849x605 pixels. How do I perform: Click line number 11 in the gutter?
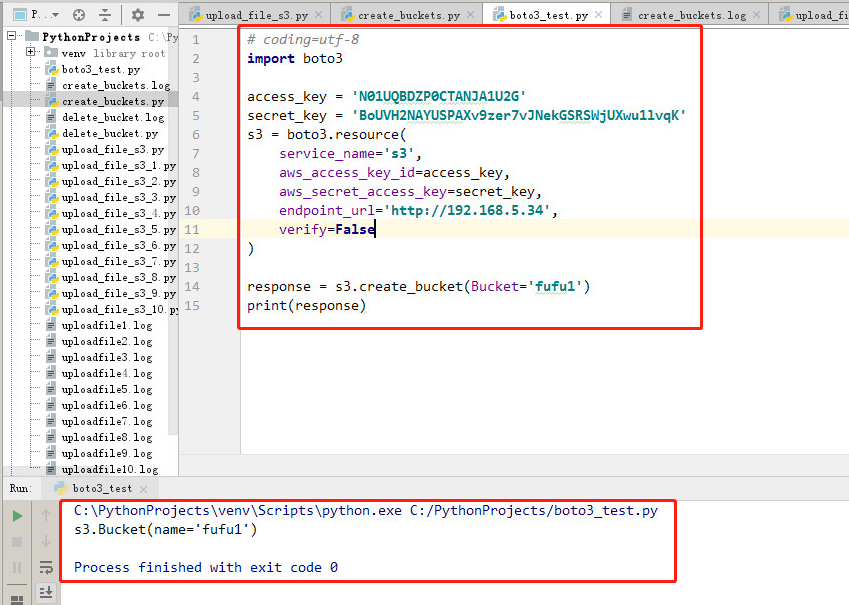coord(192,230)
